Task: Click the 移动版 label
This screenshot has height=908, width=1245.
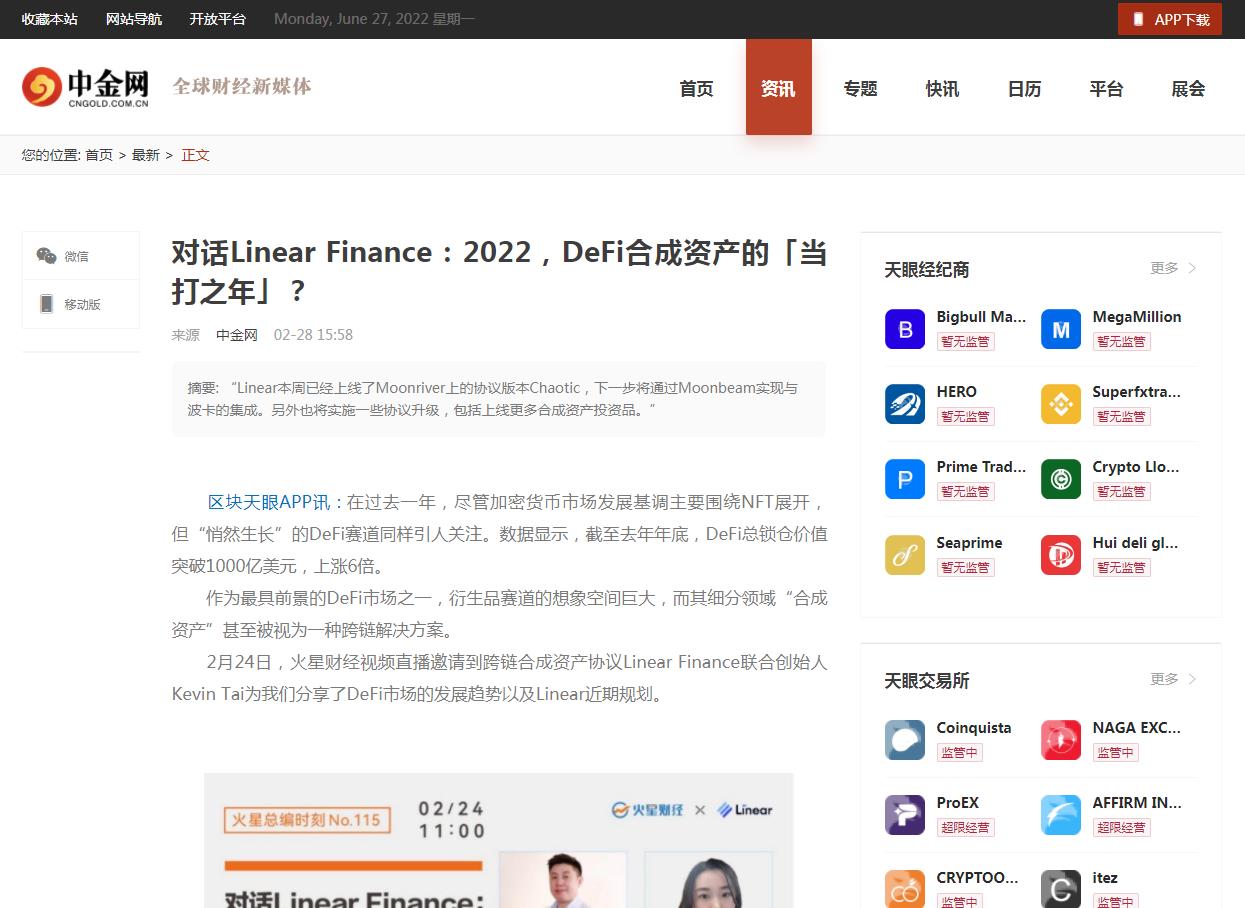Action: [83, 304]
